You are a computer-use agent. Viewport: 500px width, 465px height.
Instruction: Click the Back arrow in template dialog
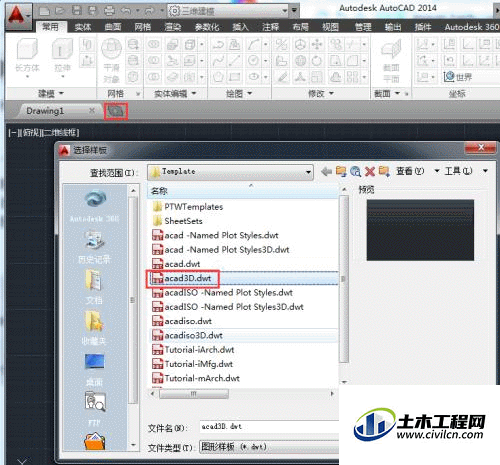coord(326,172)
